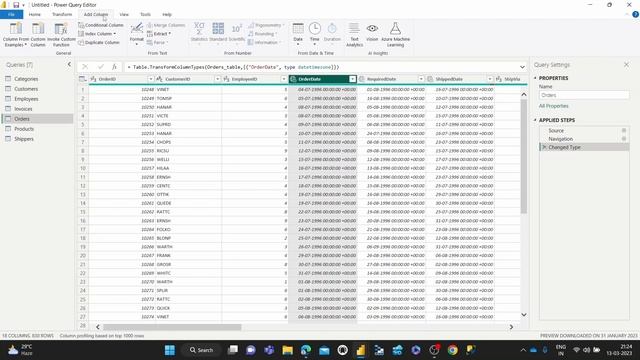Open CustomerID column filter dropdown
640x360 pixels.
coord(218,79)
